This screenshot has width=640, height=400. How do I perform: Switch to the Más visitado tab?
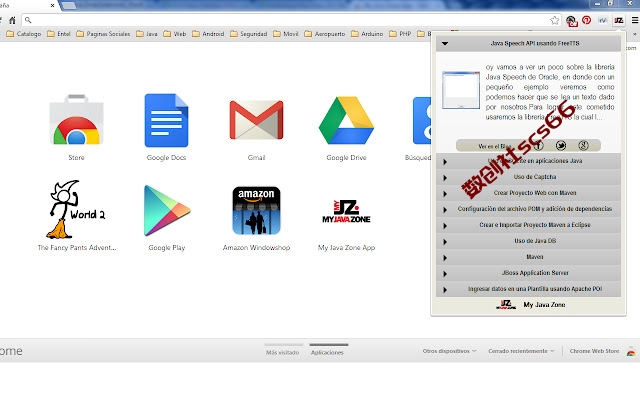tap(282, 352)
